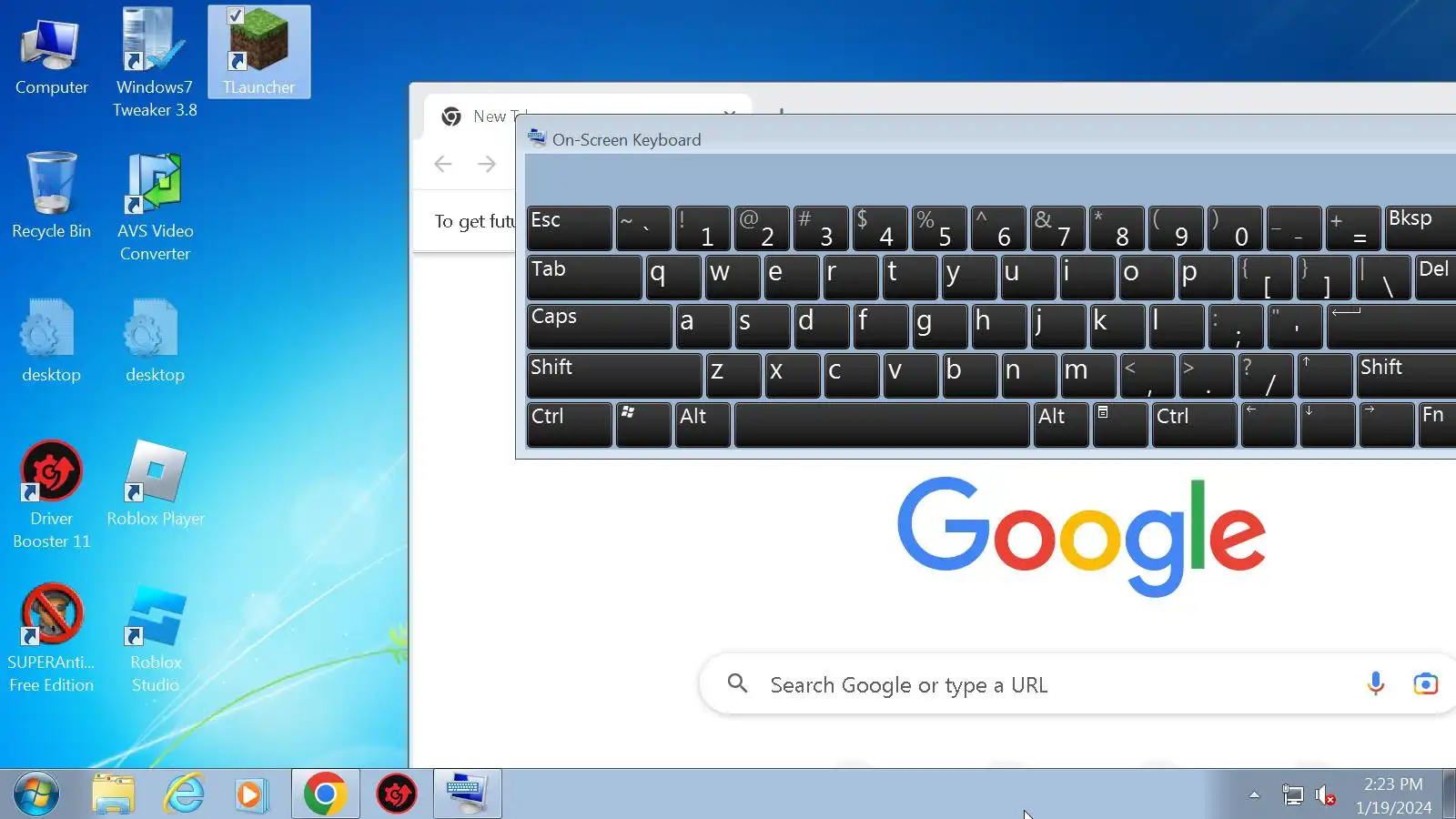Viewport: 1456px width, 819px height.
Task: Select the first desktop settings file
Action: click(x=51, y=340)
